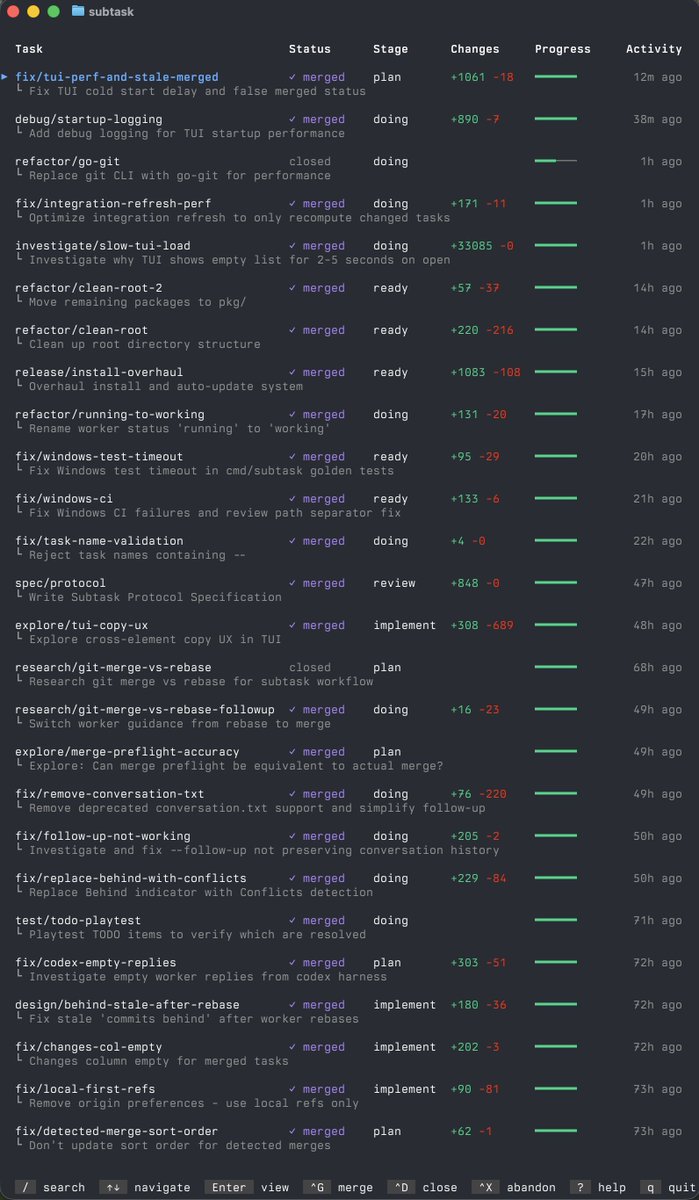Click merged status of debug/startup-logging

(317, 119)
